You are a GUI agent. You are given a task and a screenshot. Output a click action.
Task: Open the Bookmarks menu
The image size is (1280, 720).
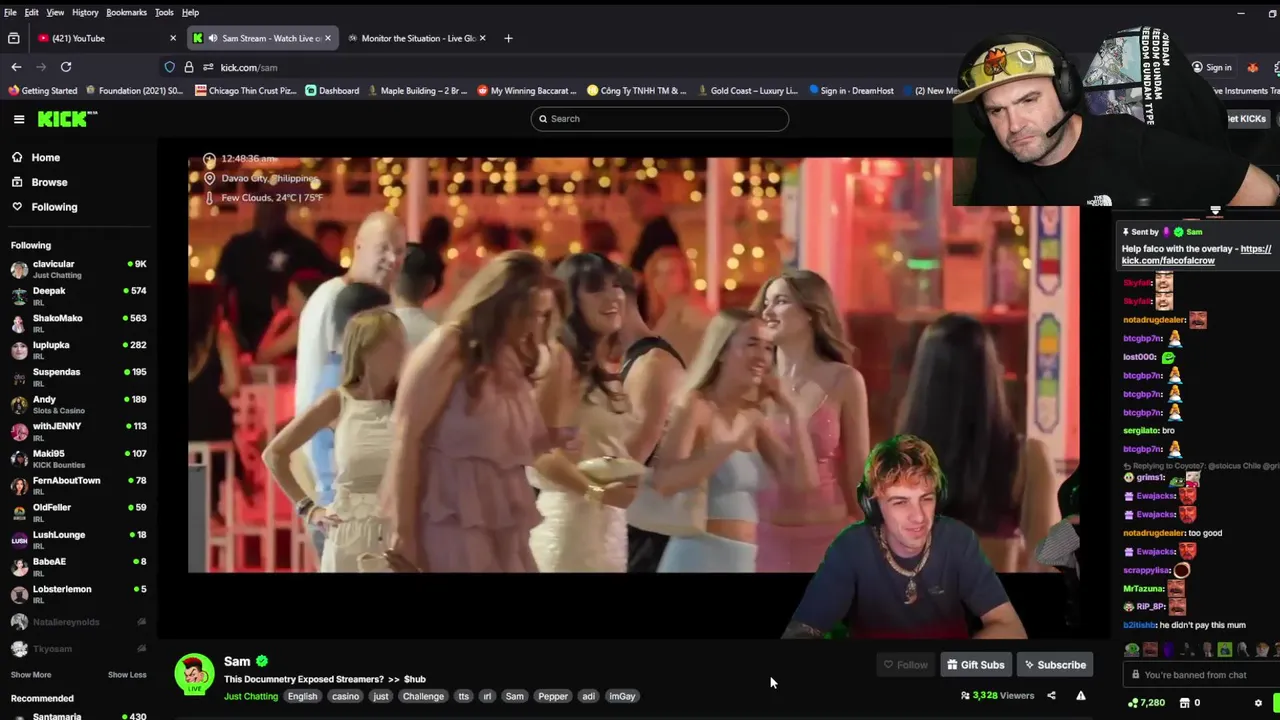126,12
